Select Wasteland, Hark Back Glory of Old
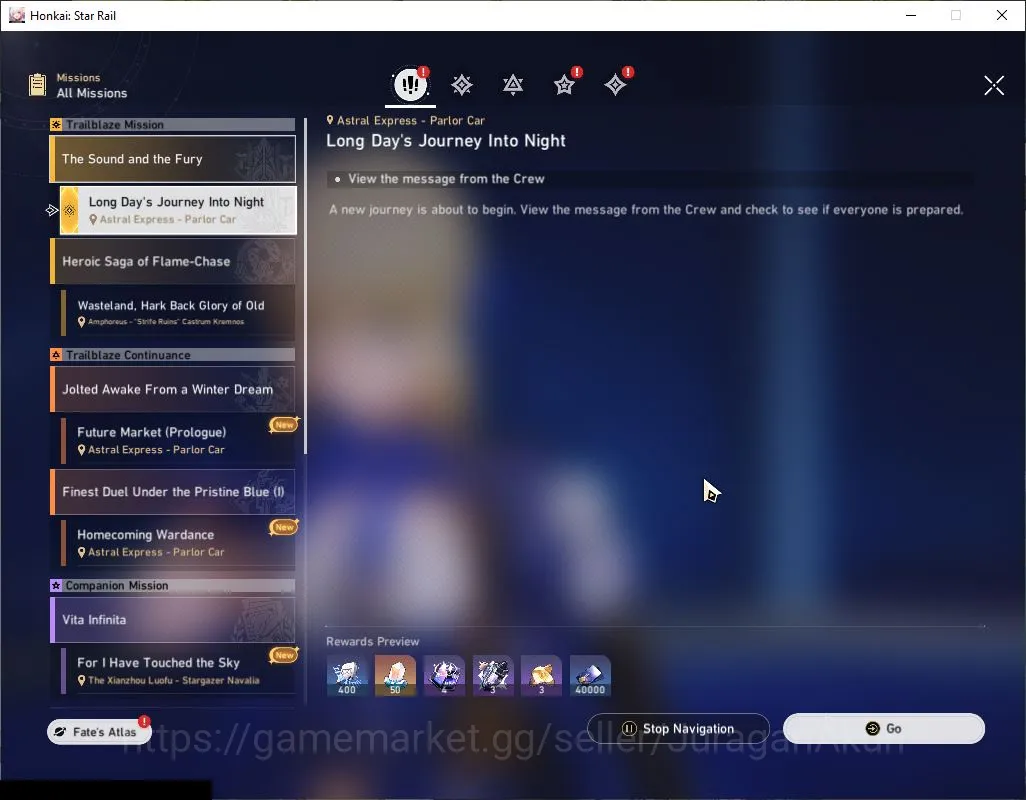Viewport: 1026px width, 800px height. click(178, 312)
